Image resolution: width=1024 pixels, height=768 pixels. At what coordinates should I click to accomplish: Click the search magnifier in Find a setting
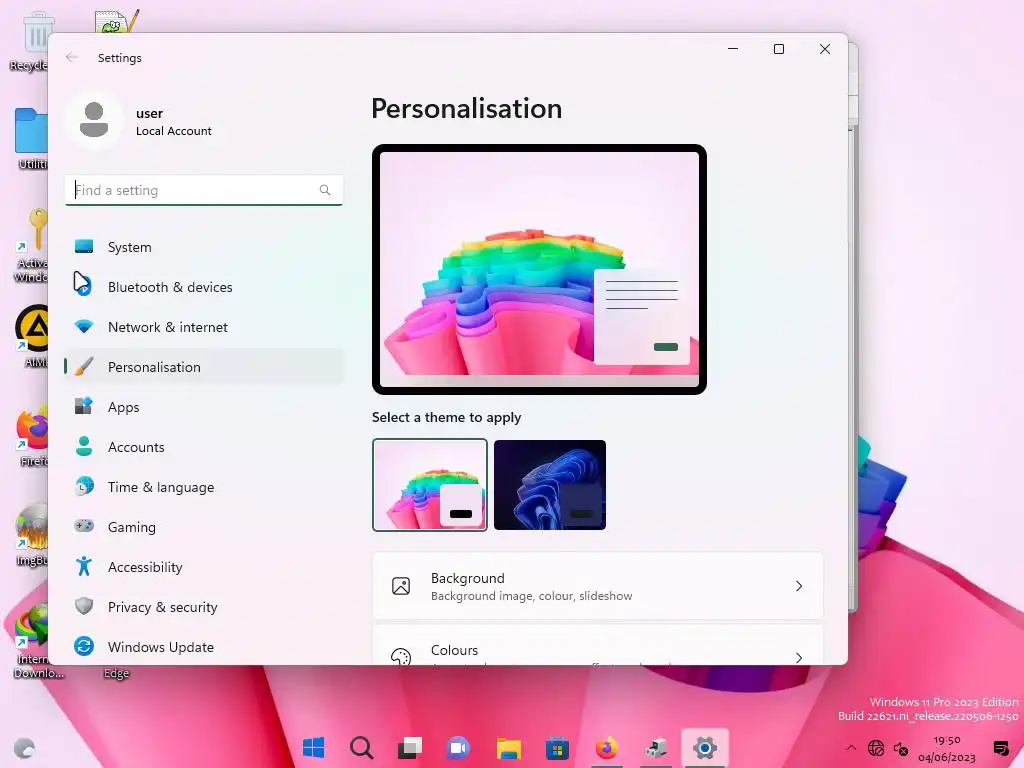point(325,190)
